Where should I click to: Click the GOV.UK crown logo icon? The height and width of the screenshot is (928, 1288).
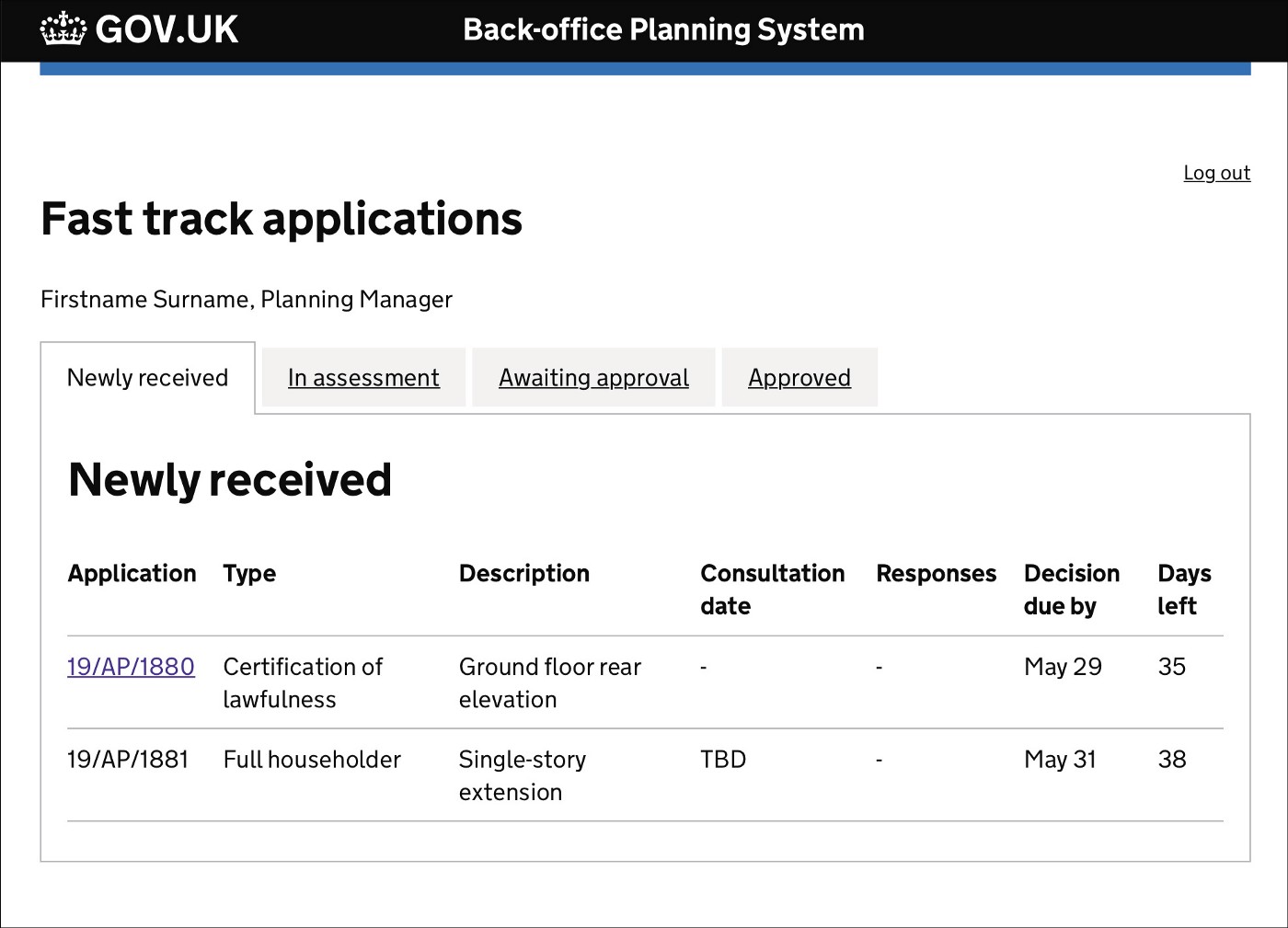pos(63,29)
